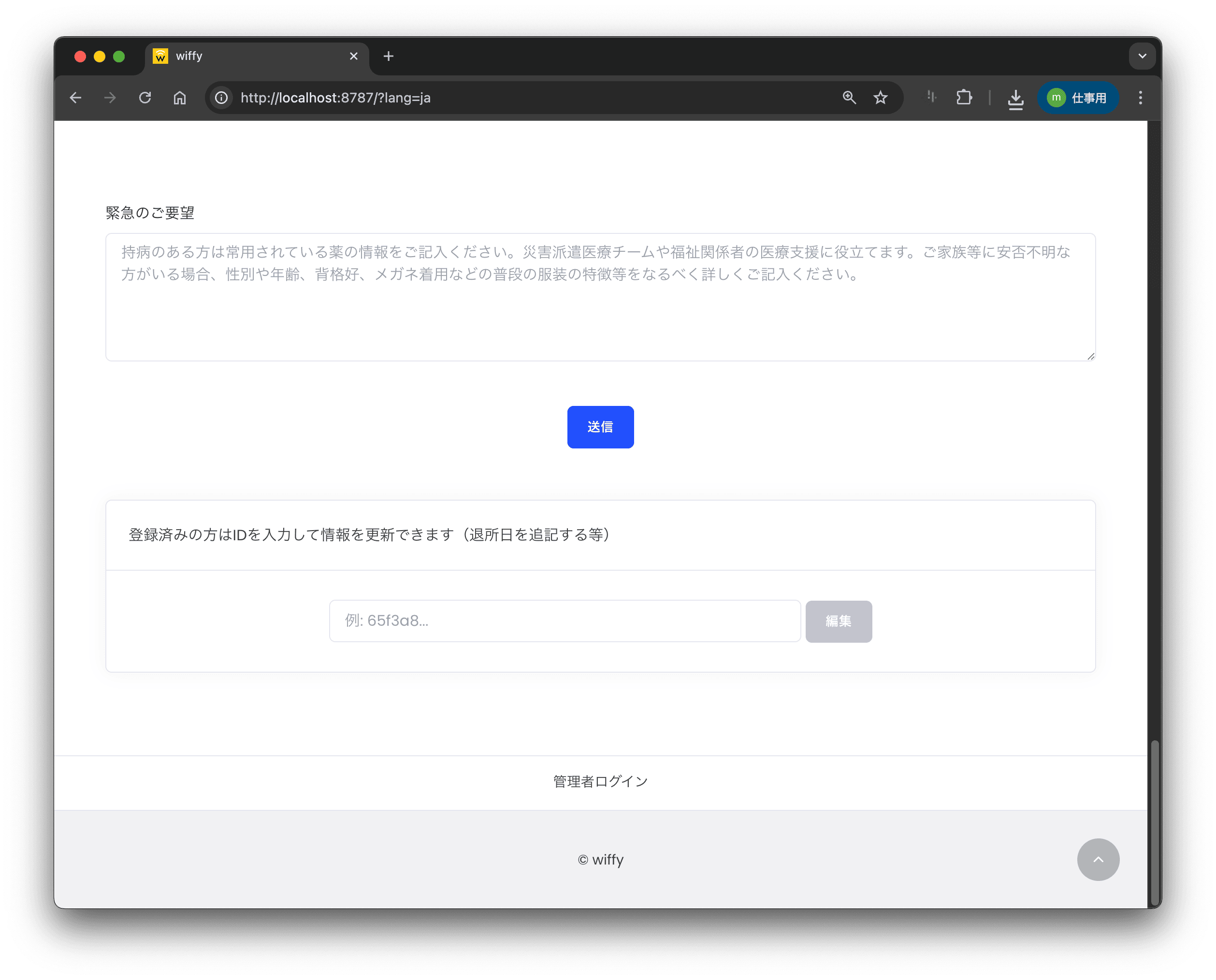
Task: Open 仕事用 profile menu
Action: coord(1077,98)
